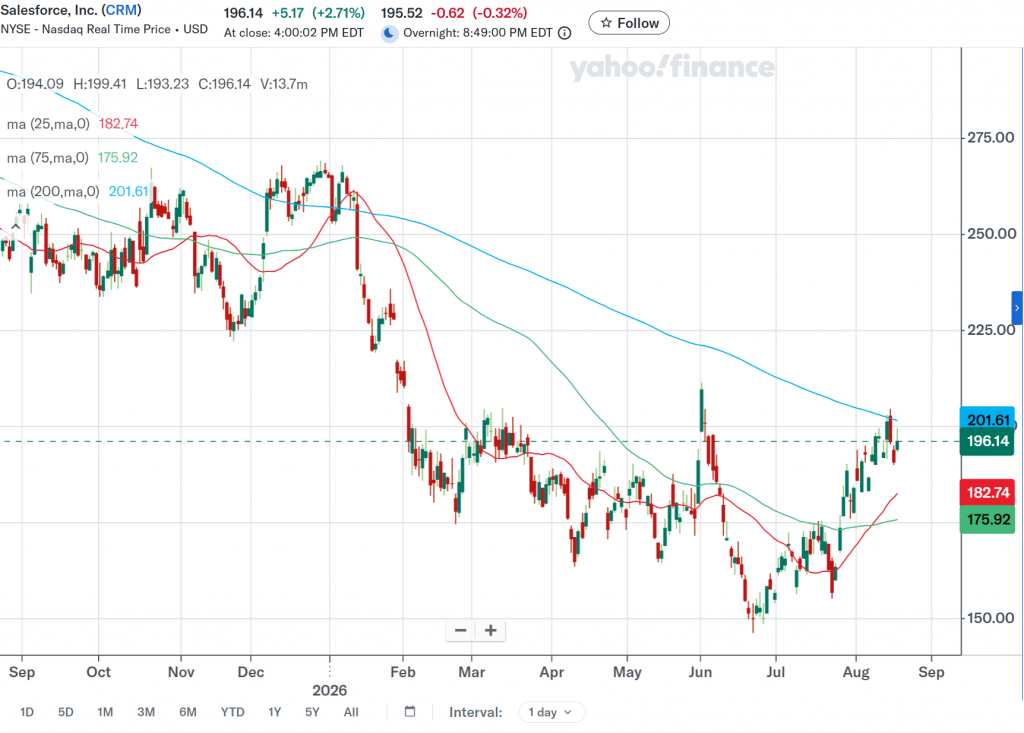Click the Sep label at axis start
Viewport: 1024px width, 733px height.
coord(22,672)
